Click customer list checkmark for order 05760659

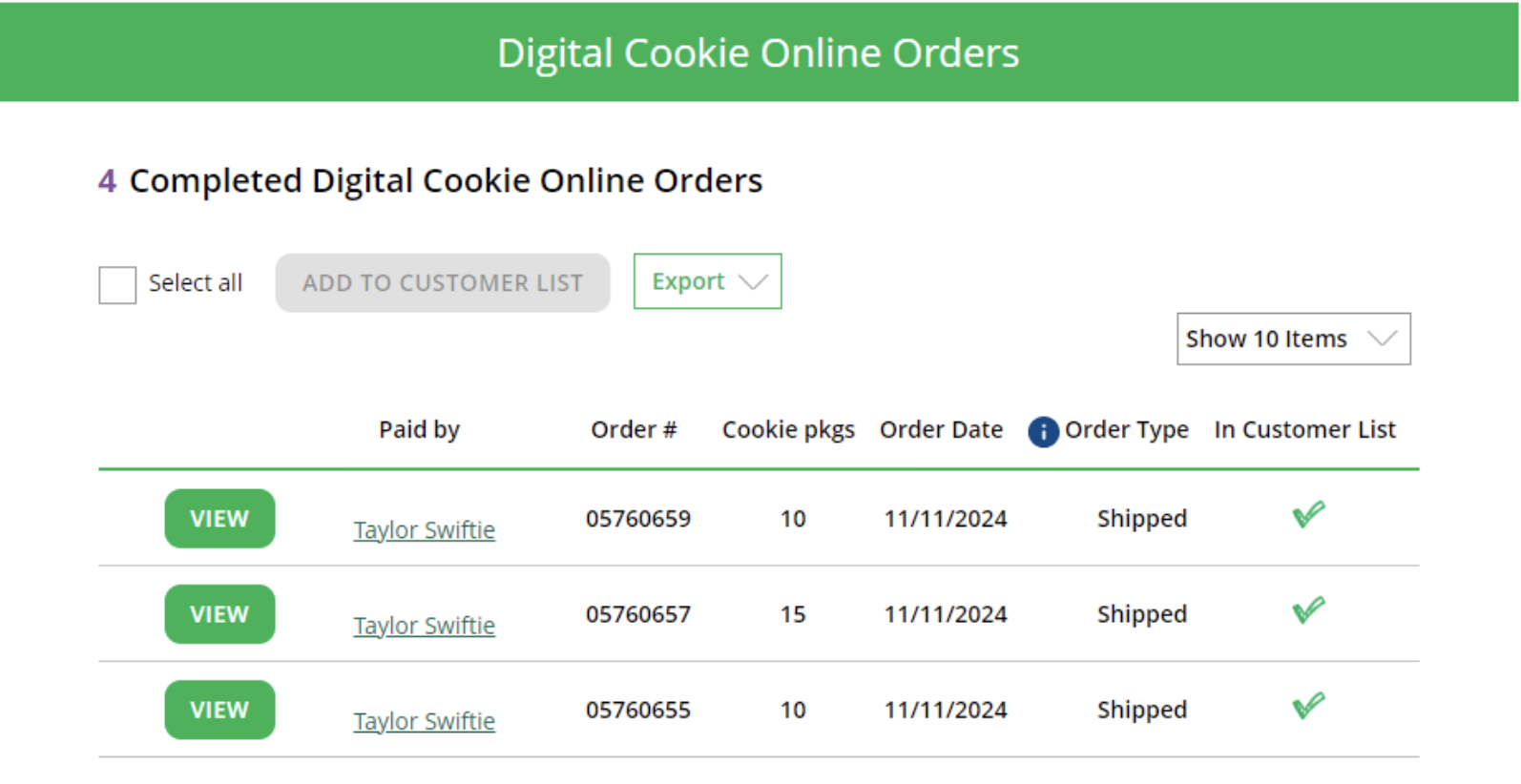tap(1308, 515)
